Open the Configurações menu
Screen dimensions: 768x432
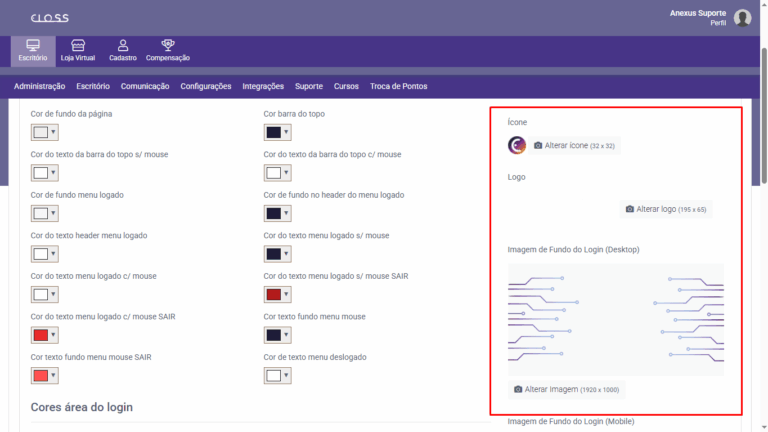click(206, 87)
